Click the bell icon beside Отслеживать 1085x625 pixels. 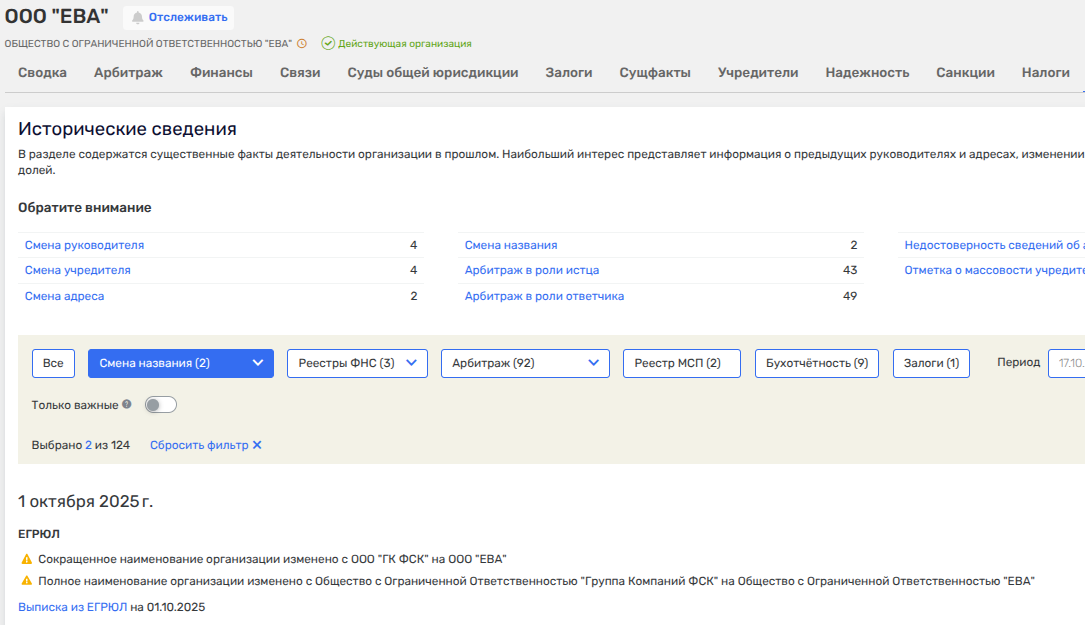(138, 18)
